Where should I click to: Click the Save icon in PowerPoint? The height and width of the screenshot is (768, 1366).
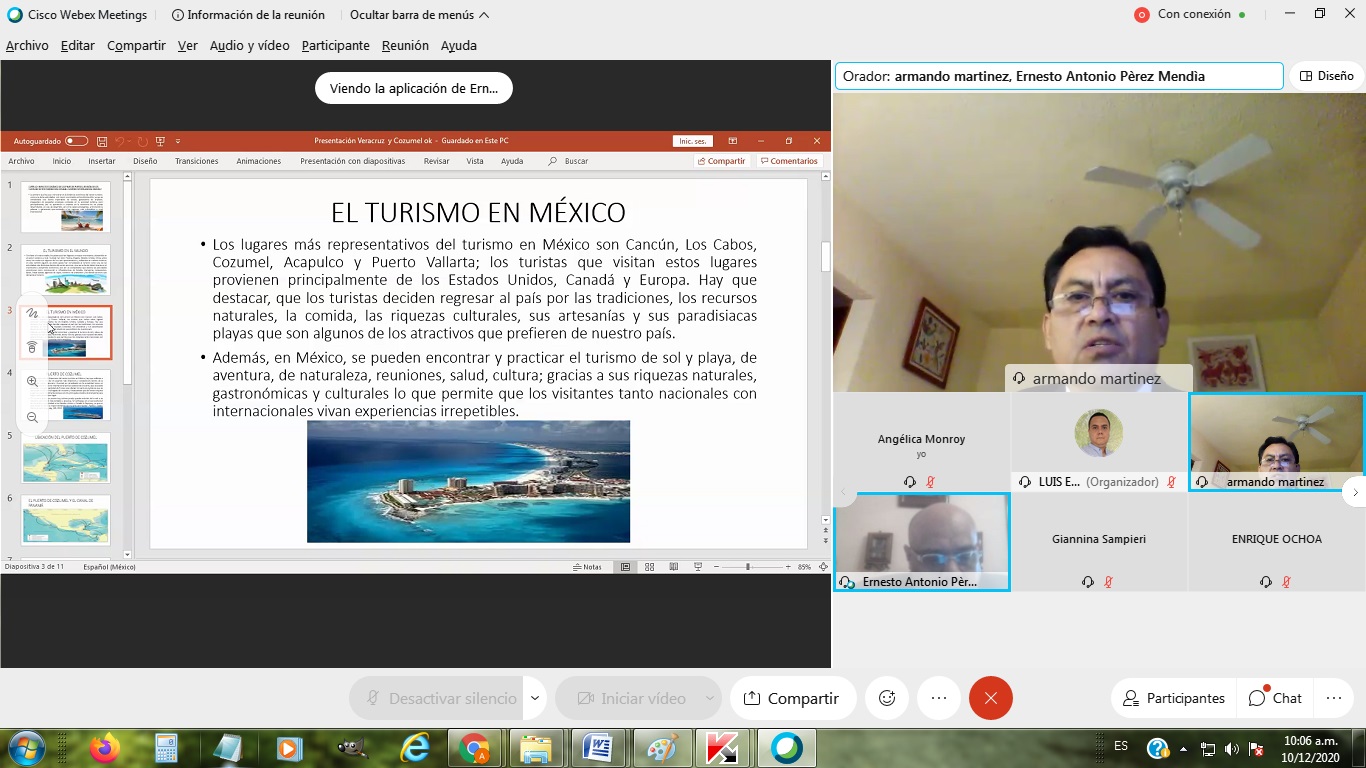tap(100, 141)
